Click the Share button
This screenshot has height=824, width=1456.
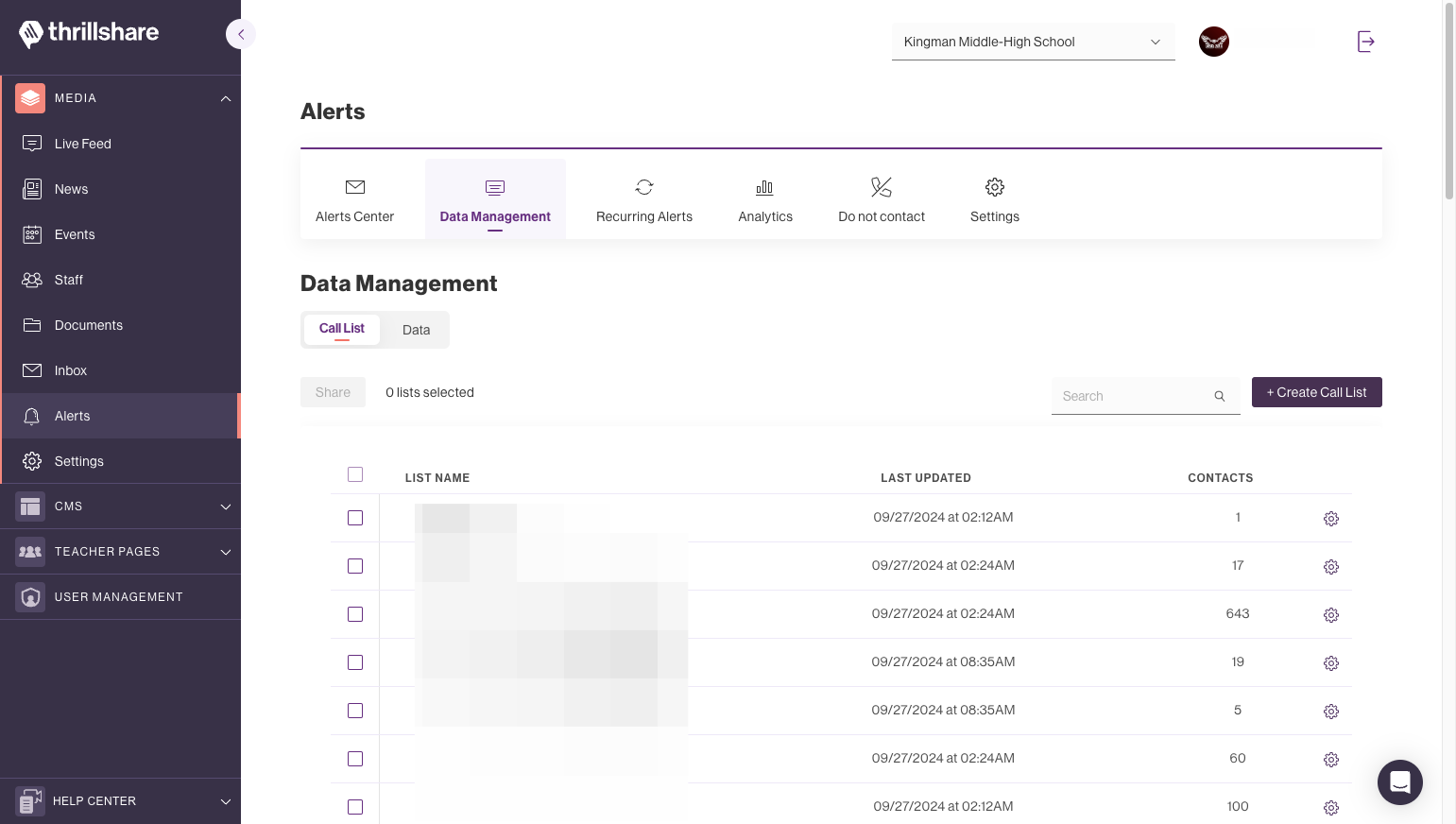(333, 392)
